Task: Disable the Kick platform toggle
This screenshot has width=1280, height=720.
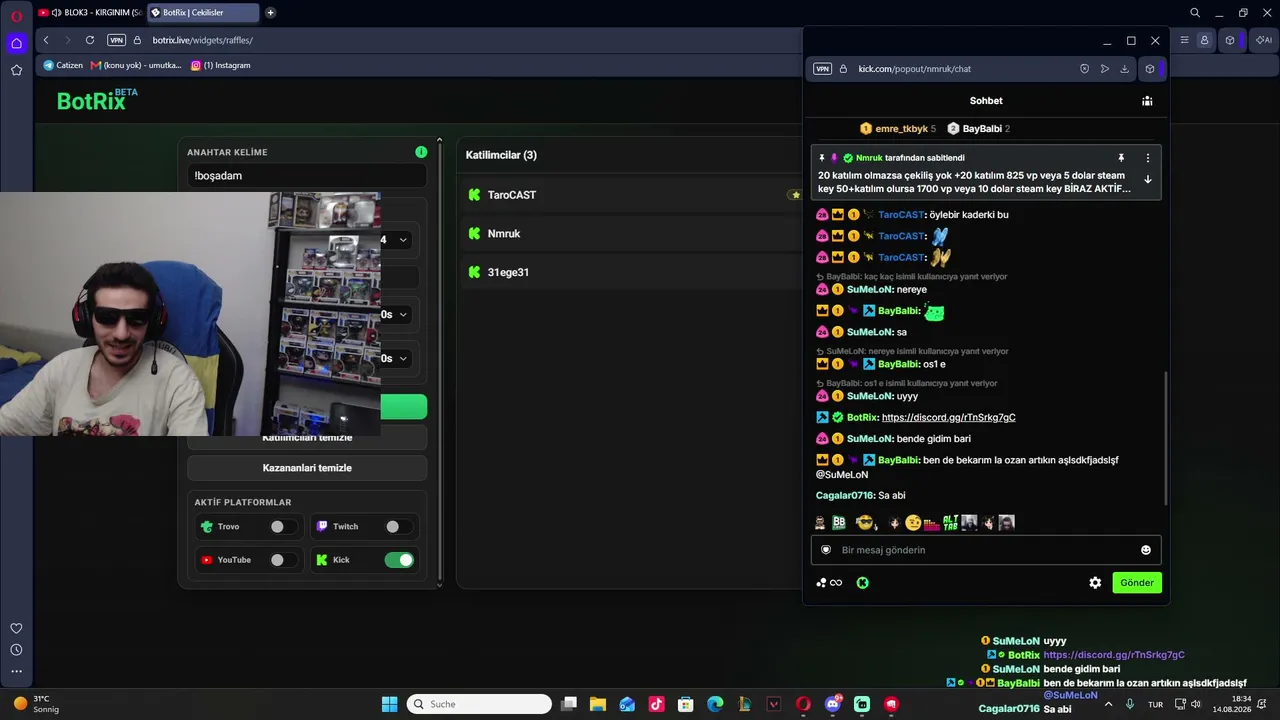Action: pyautogui.click(x=399, y=560)
